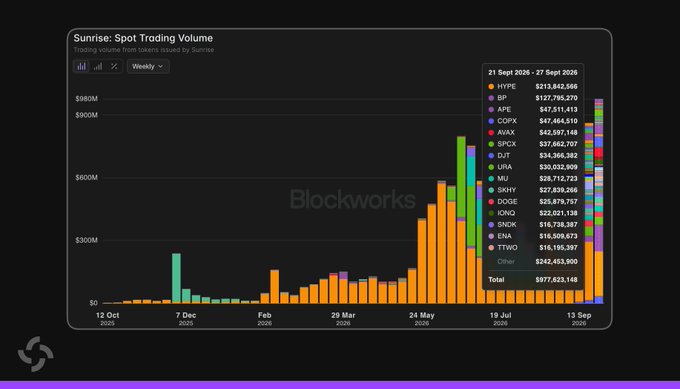This screenshot has height=389, width=680.
Task: Click the 29 Mar 2026 x-axis label
Action: click(x=343, y=318)
